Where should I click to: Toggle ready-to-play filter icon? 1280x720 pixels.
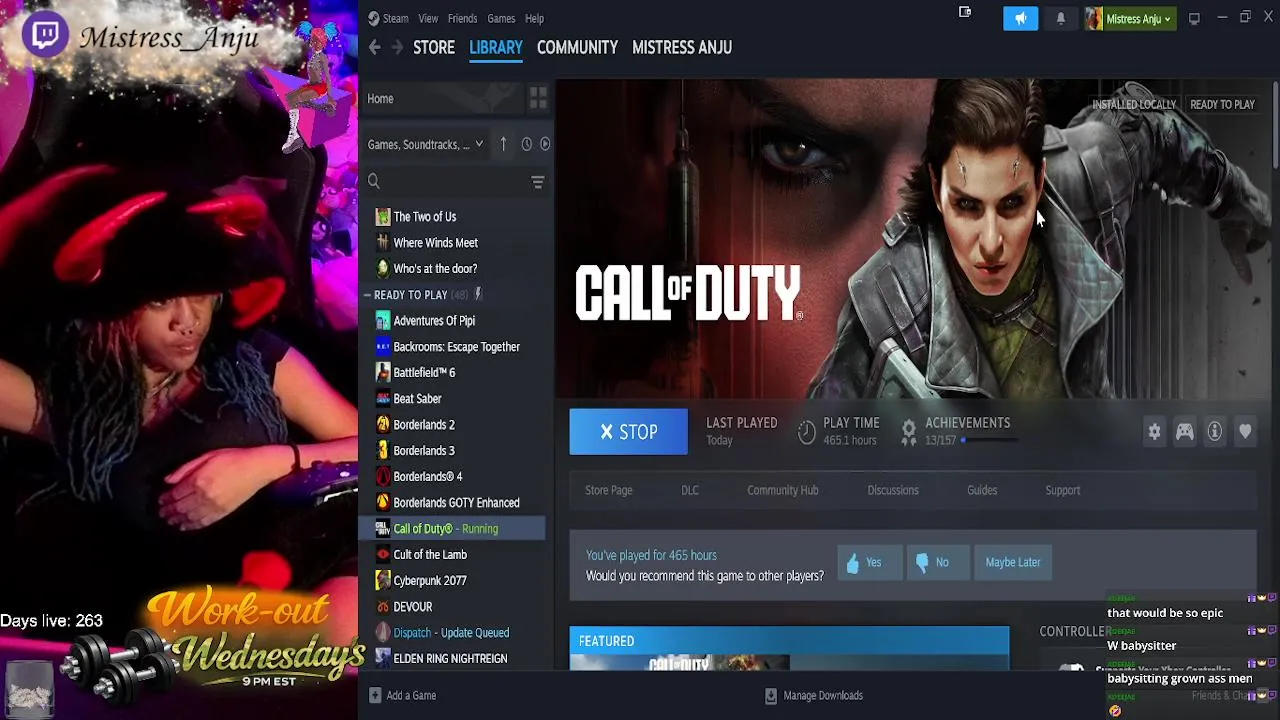(x=545, y=144)
